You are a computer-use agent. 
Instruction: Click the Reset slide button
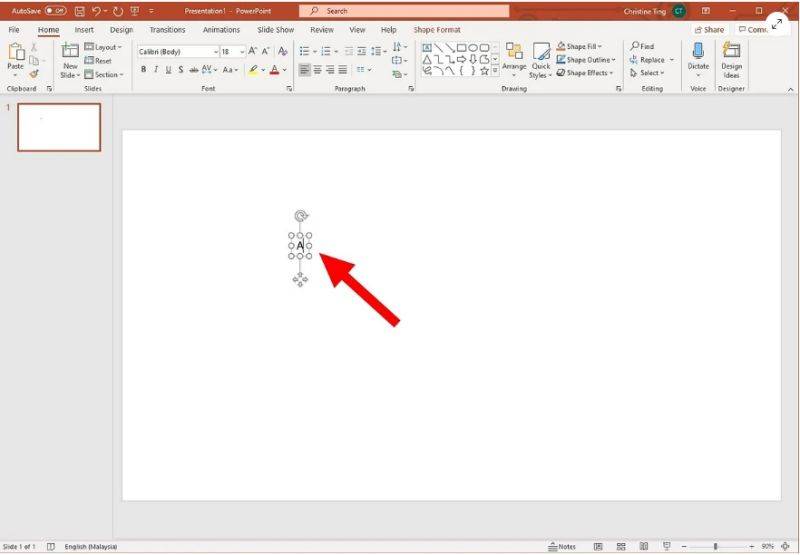[98, 61]
